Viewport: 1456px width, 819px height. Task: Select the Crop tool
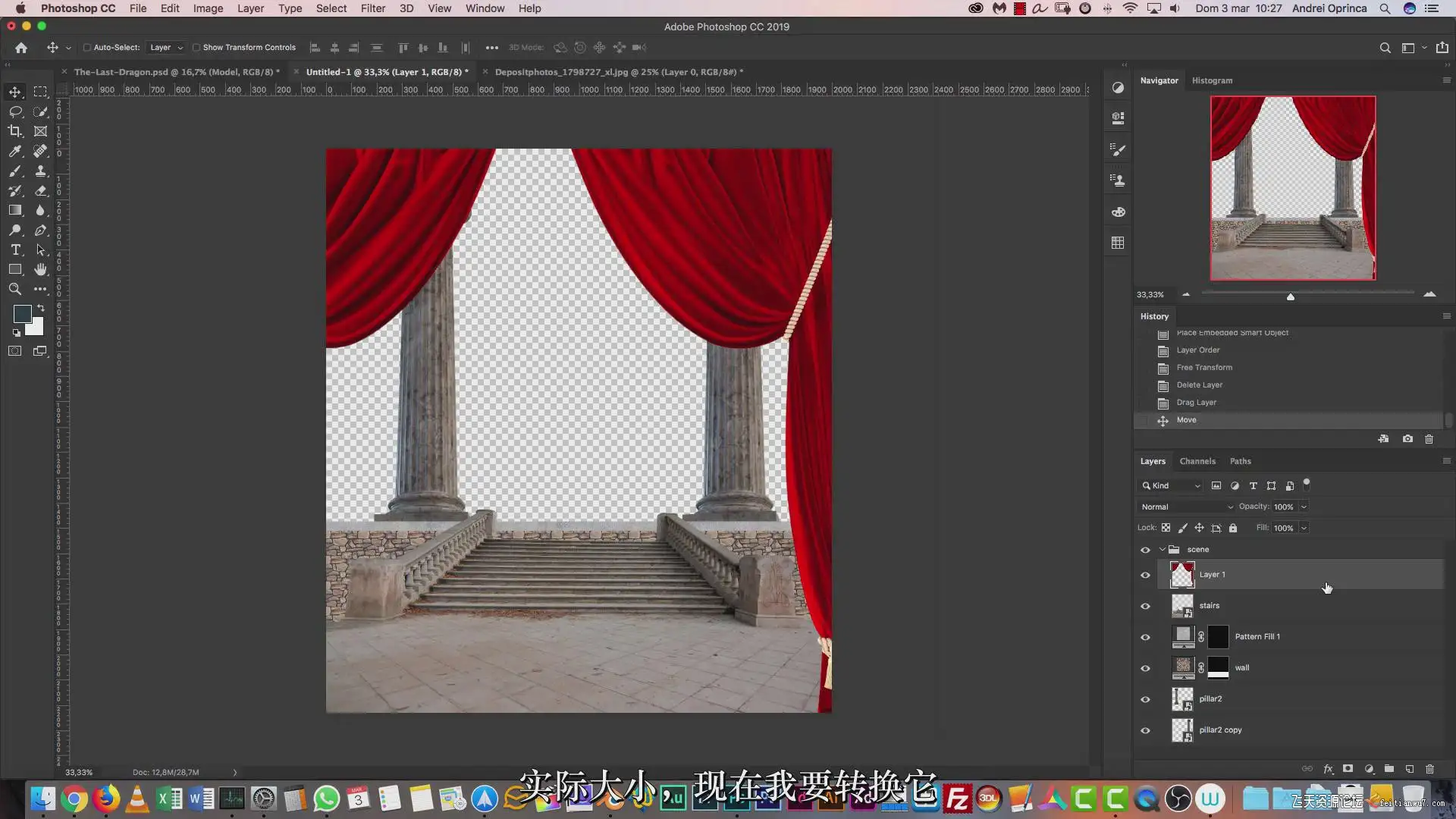[x=15, y=131]
